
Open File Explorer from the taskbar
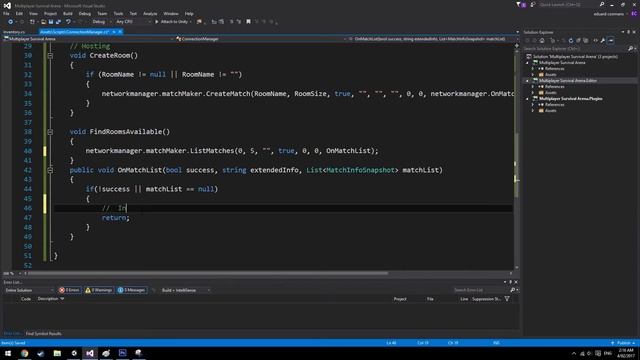pyautogui.click(x=57, y=353)
